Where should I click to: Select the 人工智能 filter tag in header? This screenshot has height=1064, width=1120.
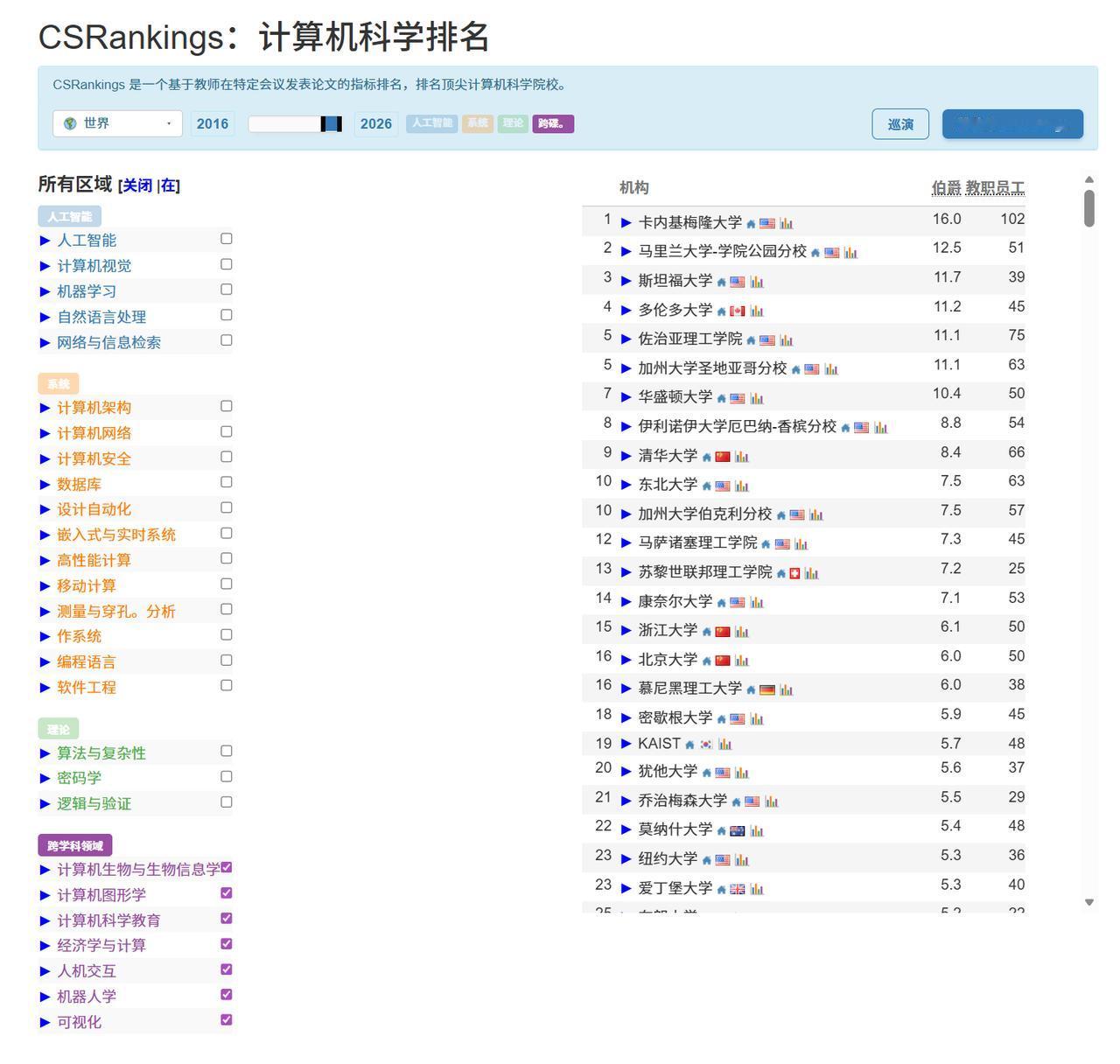coord(432,123)
